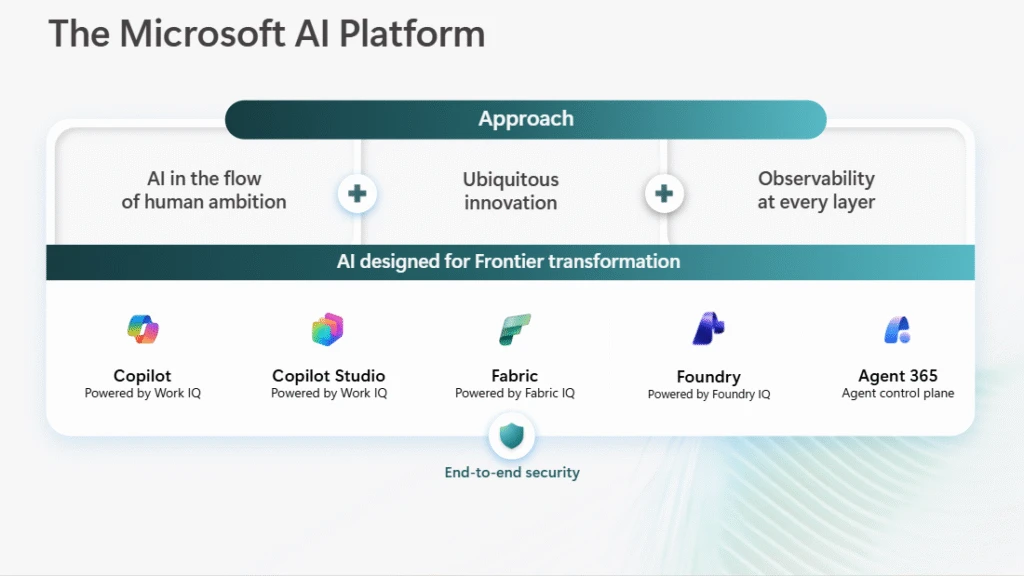
Task: Click the End-to-end security shield icon
Action: click(512, 435)
